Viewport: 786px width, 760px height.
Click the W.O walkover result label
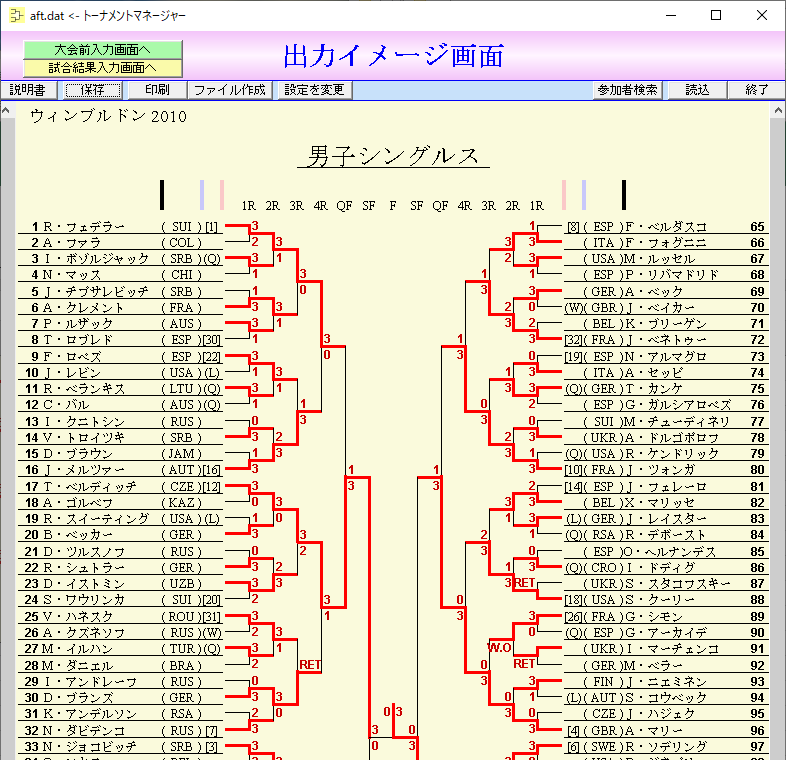point(499,648)
